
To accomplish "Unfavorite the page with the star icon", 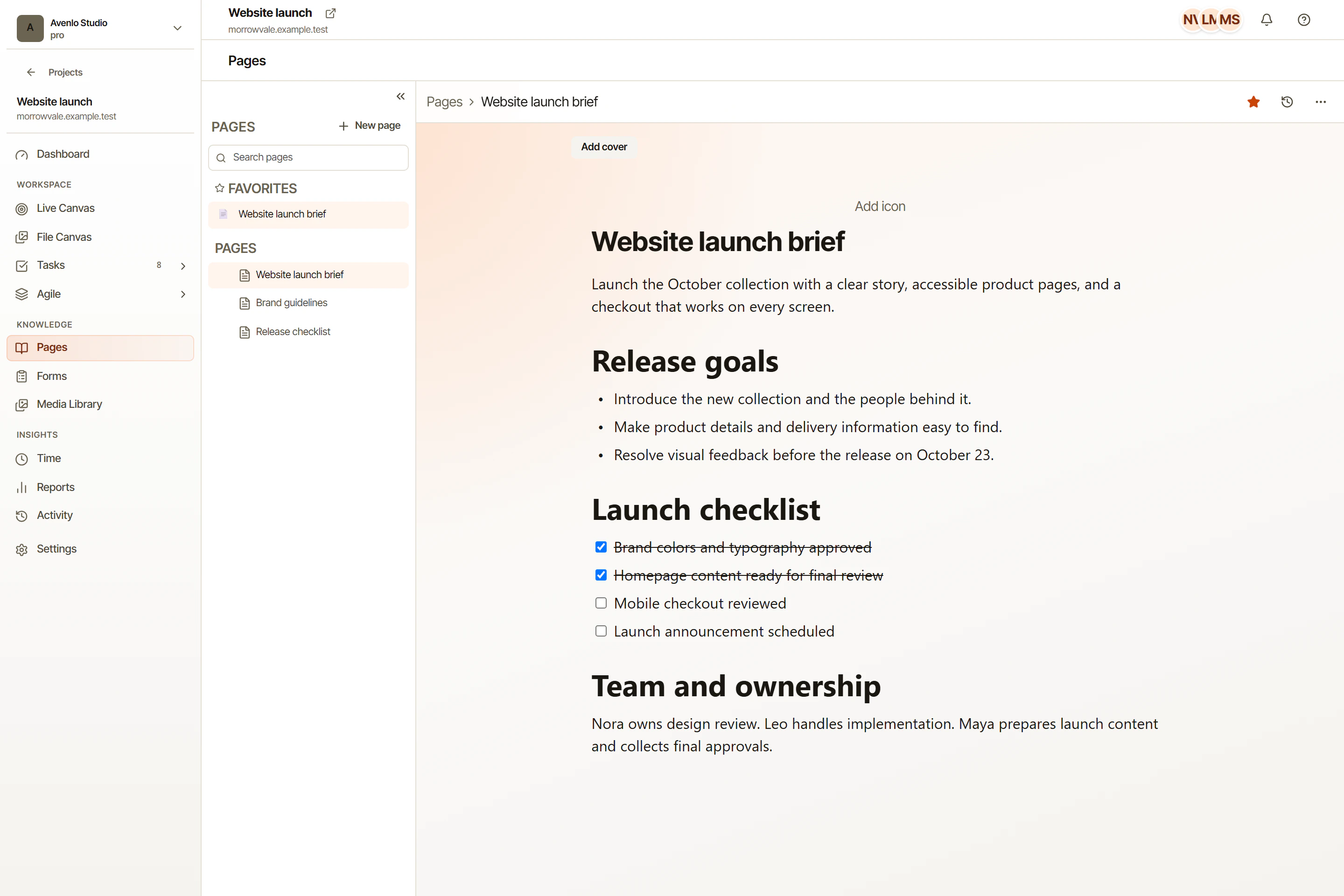I will pyautogui.click(x=1254, y=102).
